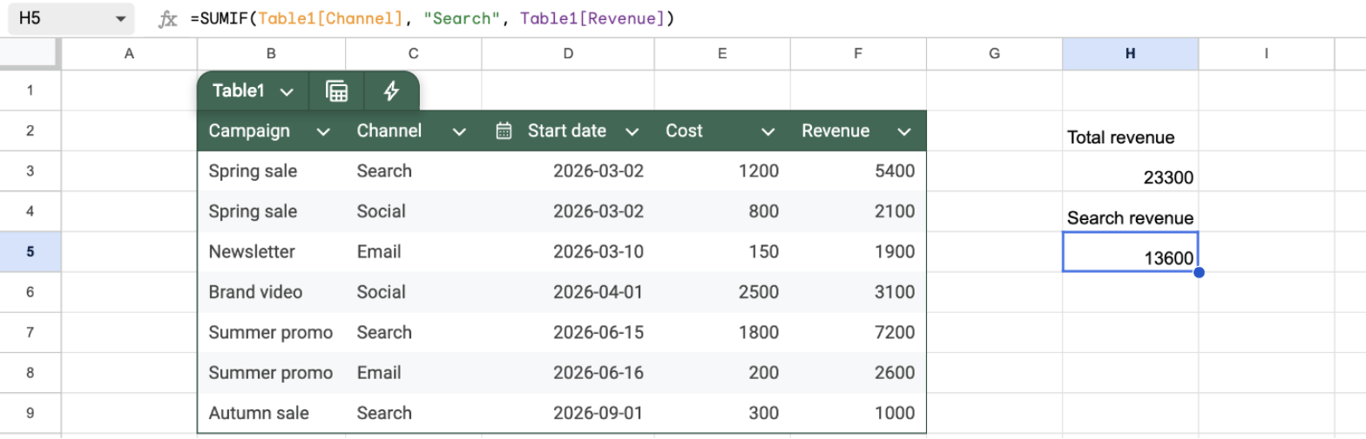1366x439 pixels.
Task: Select column E header
Action: [722, 54]
